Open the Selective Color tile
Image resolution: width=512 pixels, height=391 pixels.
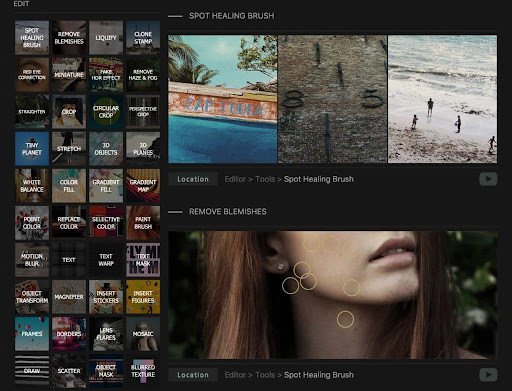pyautogui.click(x=106, y=223)
